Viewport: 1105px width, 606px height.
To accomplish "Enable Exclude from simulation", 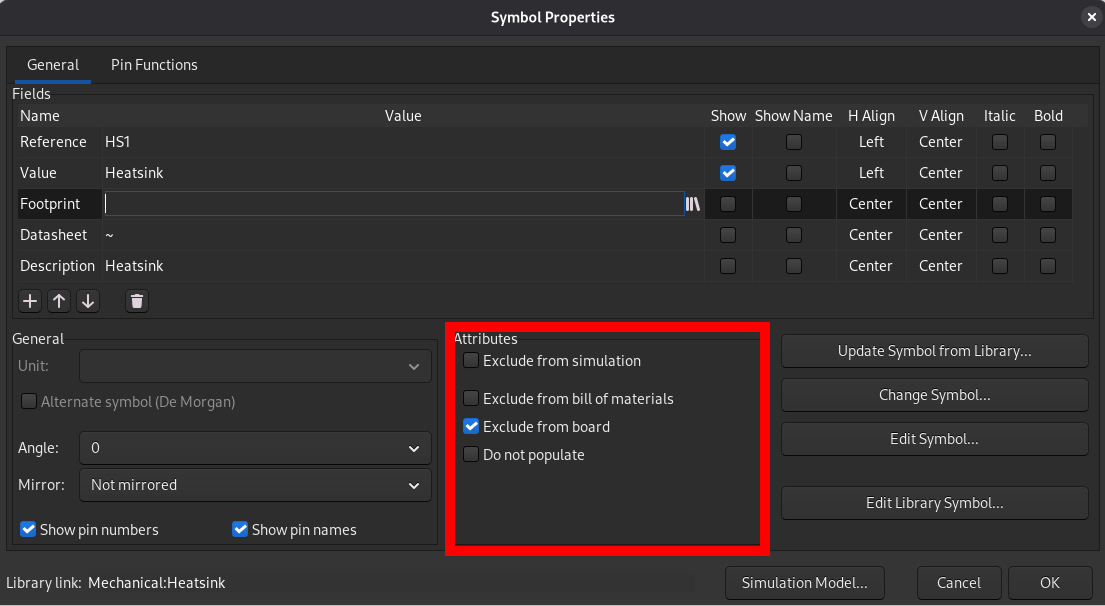I will click(x=471, y=361).
